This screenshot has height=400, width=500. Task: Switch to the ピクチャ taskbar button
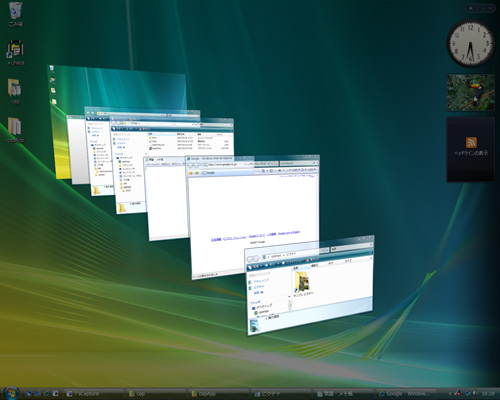click(x=281, y=394)
